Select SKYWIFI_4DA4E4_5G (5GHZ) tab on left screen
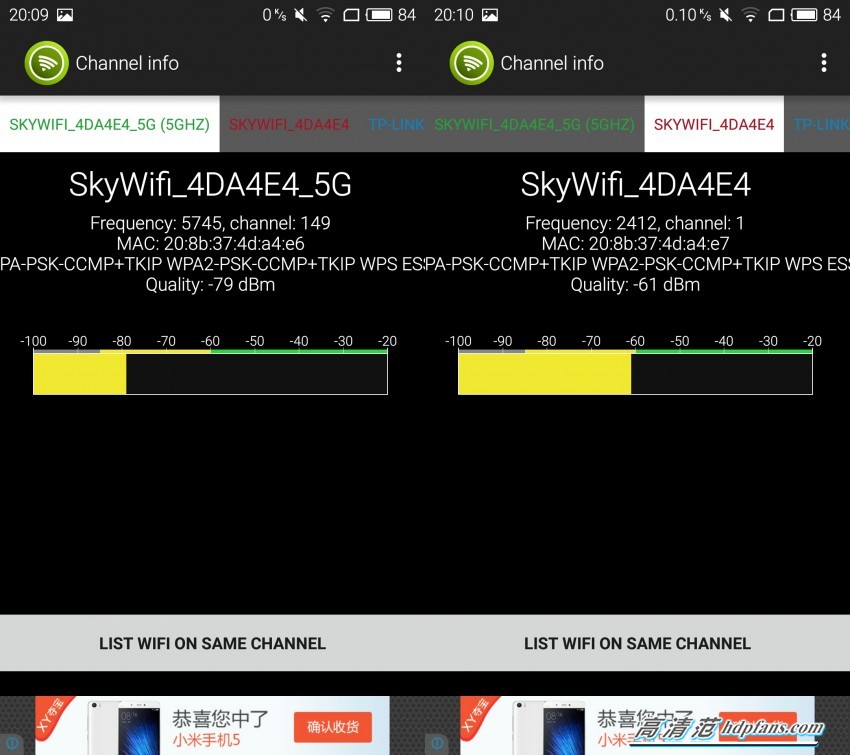This screenshot has height=755, width=850. [110, 124]
